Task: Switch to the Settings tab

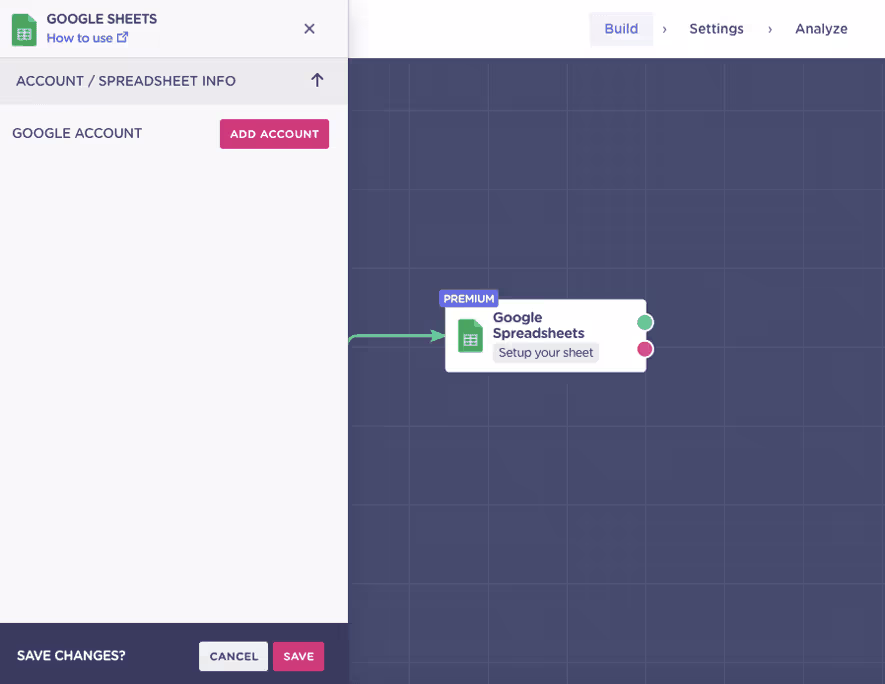Action: pyautogui.click(x=716, y=29)
